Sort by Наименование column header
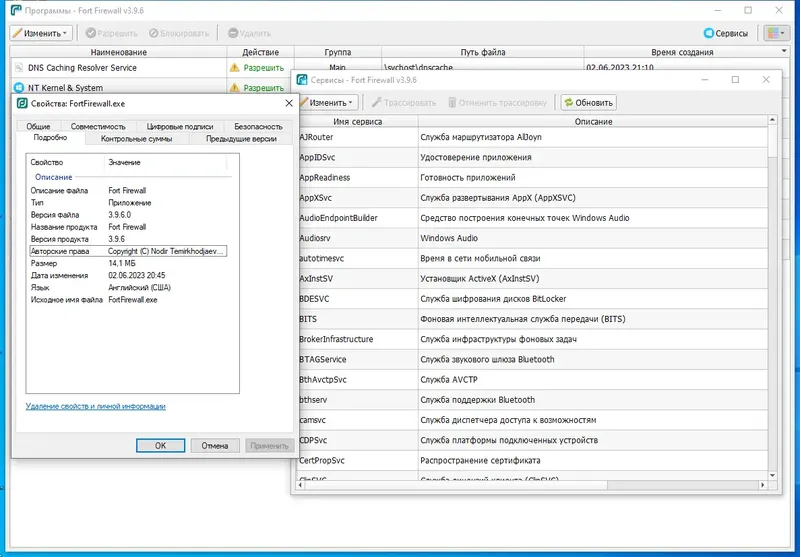 [118, 52]
